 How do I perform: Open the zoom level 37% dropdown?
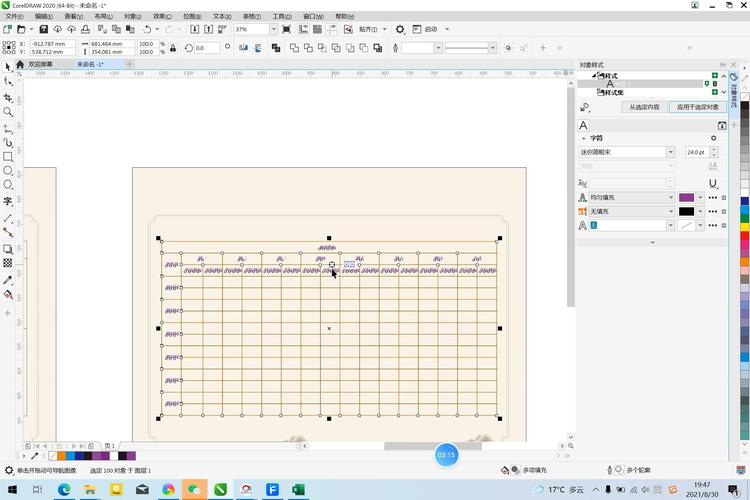[x=274, y=29]
